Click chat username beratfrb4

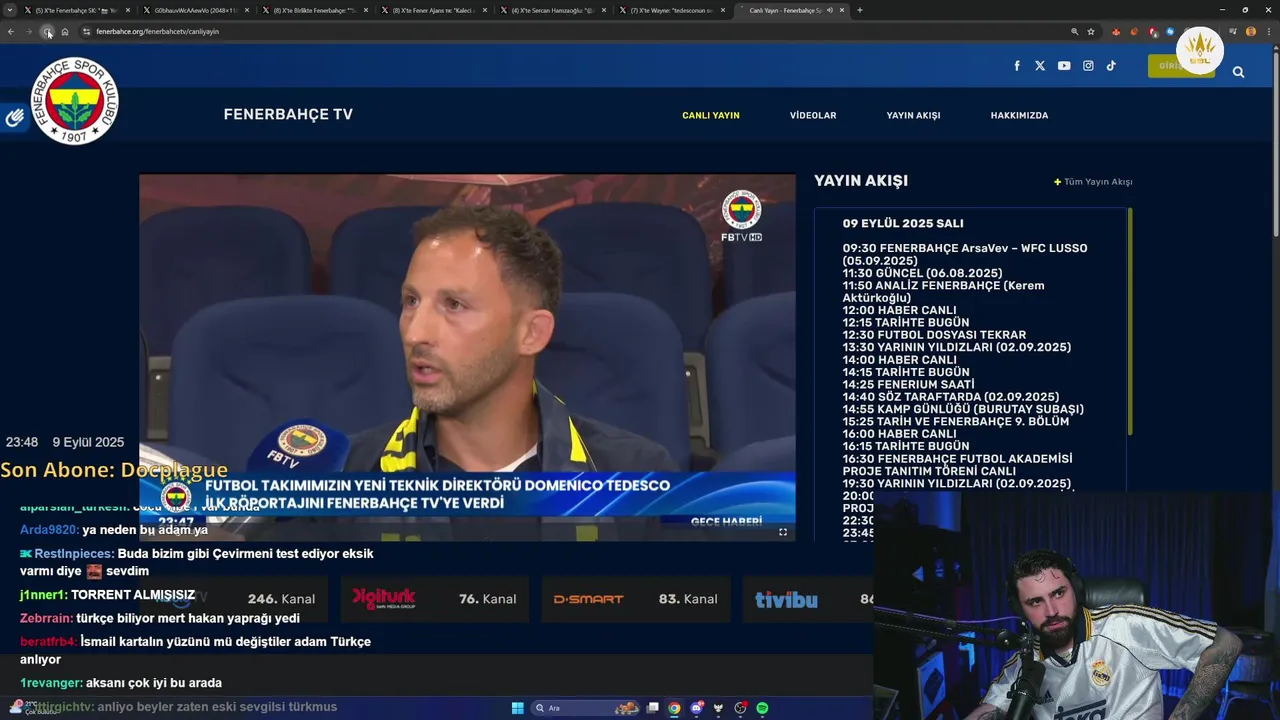point(48,642)
